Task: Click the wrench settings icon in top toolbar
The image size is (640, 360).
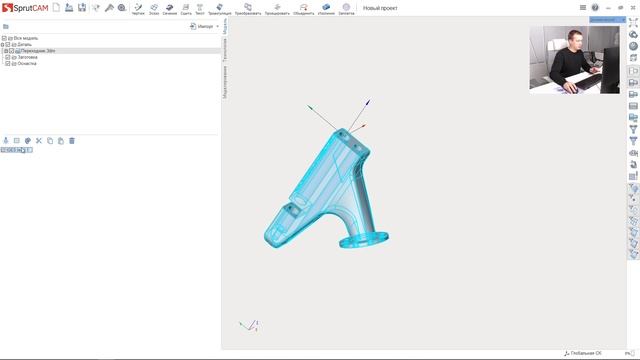Action: [x=109, y=8]
